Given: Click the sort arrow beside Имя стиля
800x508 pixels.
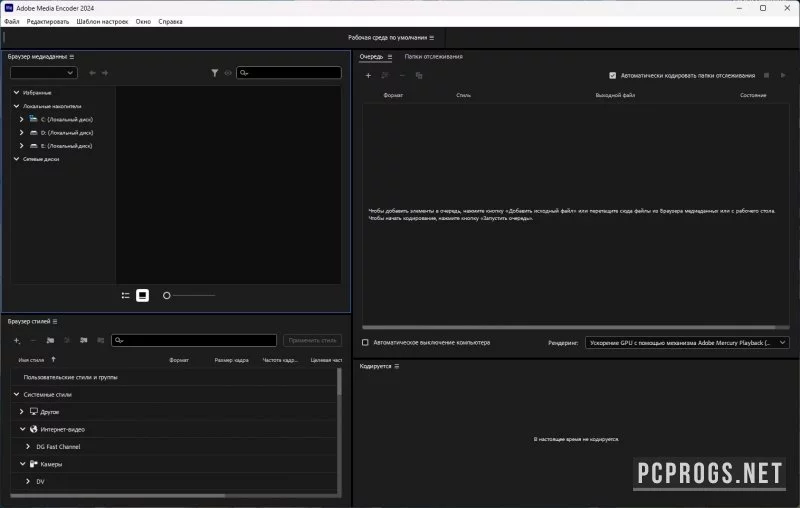Looking at the screenshot, I should (x=54, y=360).
